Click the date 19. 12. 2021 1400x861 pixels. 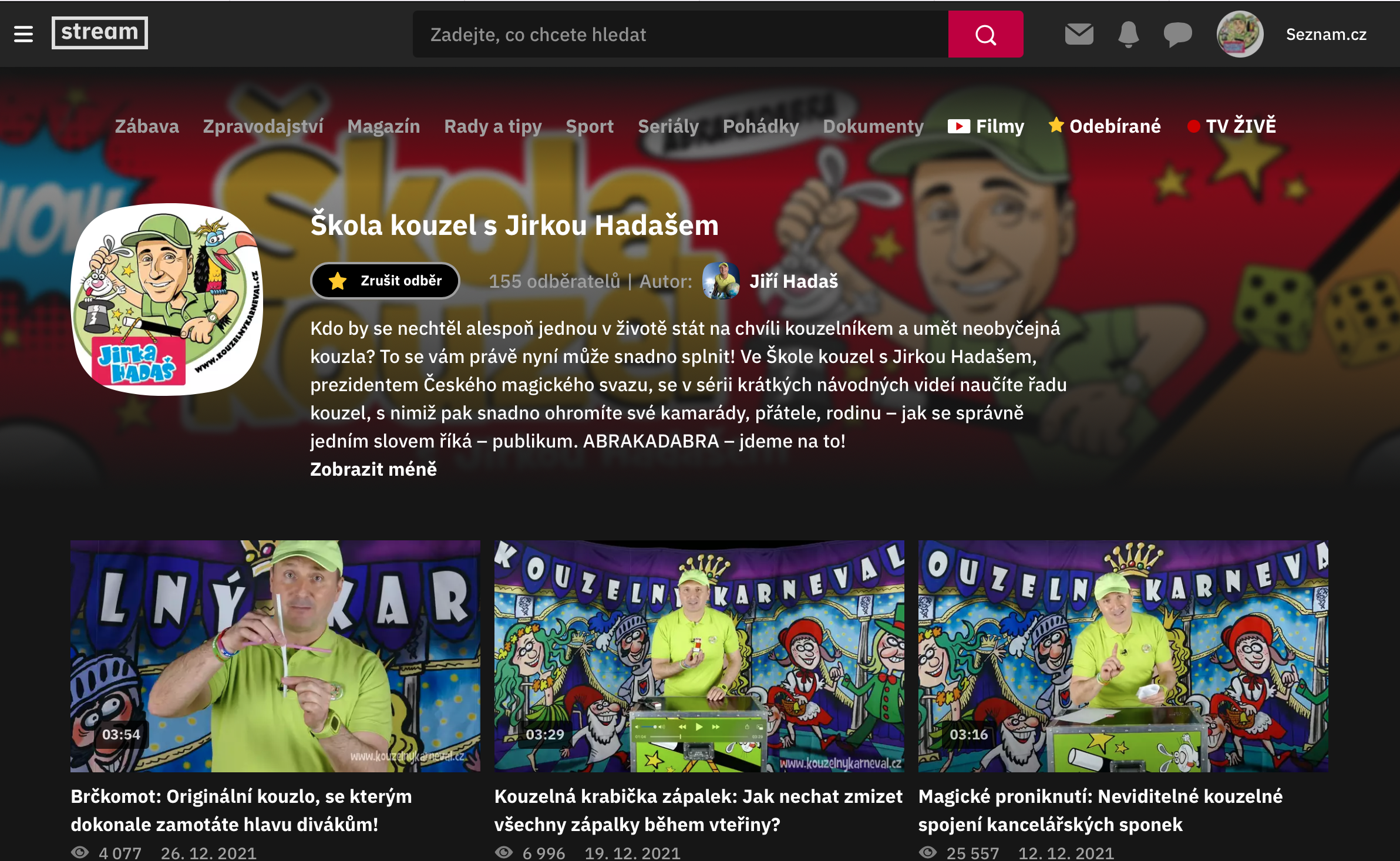click(x=633, y=853)
